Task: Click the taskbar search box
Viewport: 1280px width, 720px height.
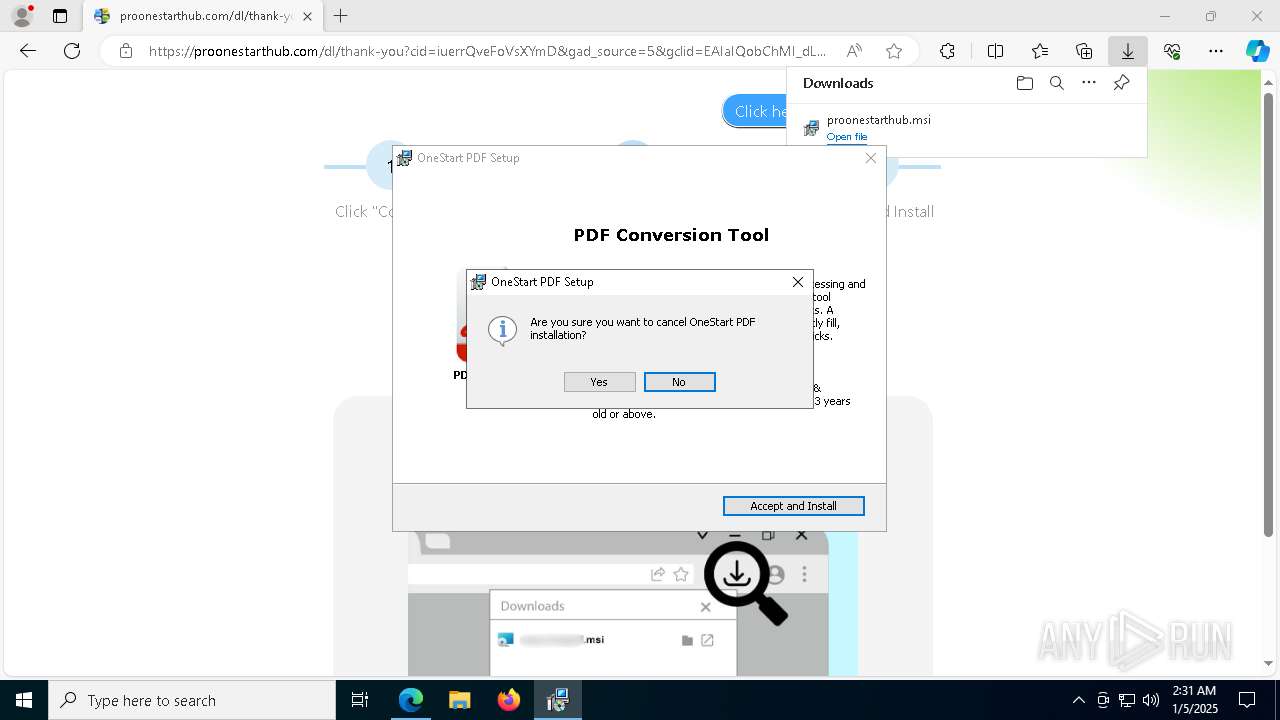Action: pyautogui.click(x=192, y=700)
